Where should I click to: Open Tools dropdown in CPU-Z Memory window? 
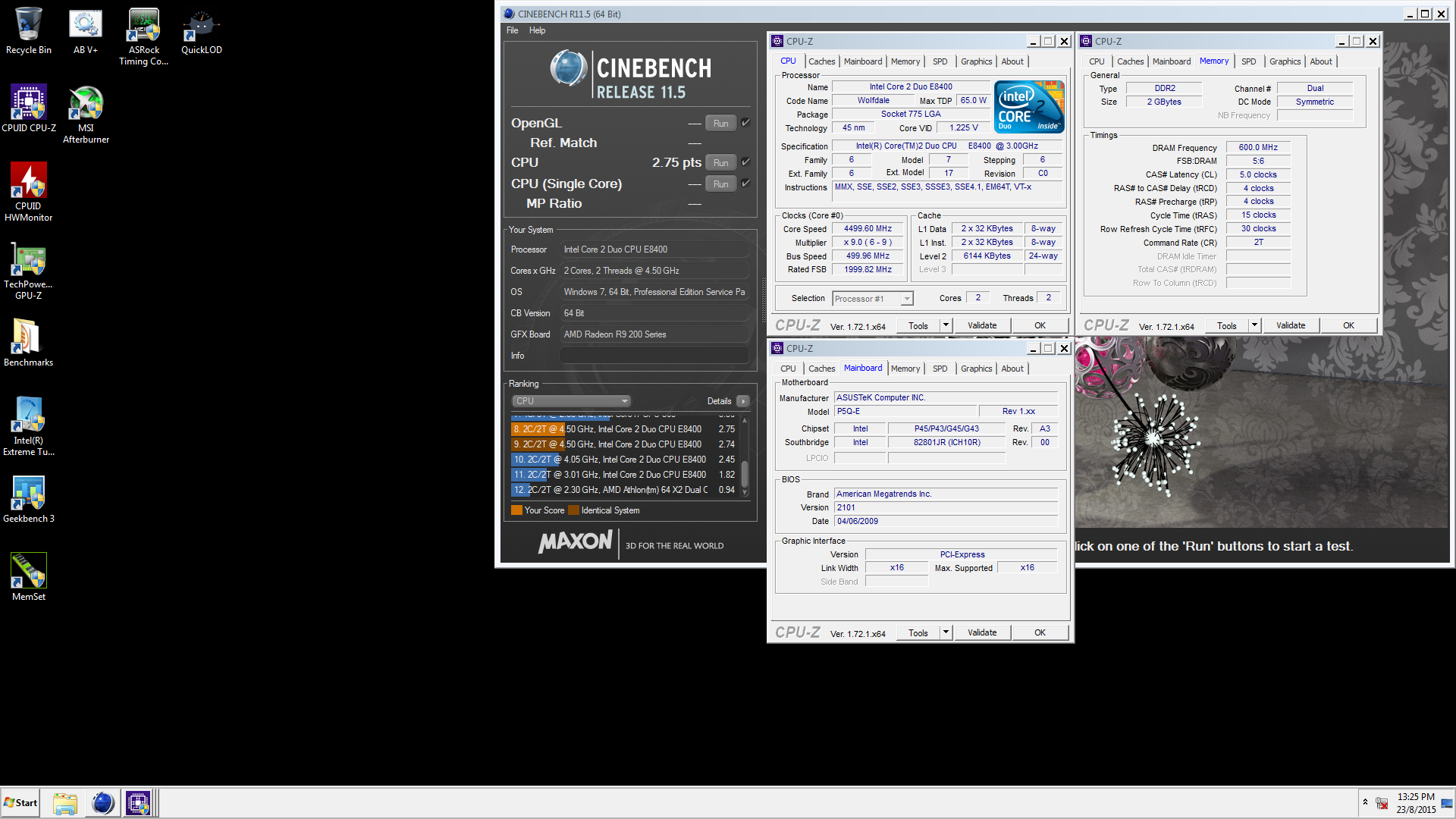(1254, 325)
